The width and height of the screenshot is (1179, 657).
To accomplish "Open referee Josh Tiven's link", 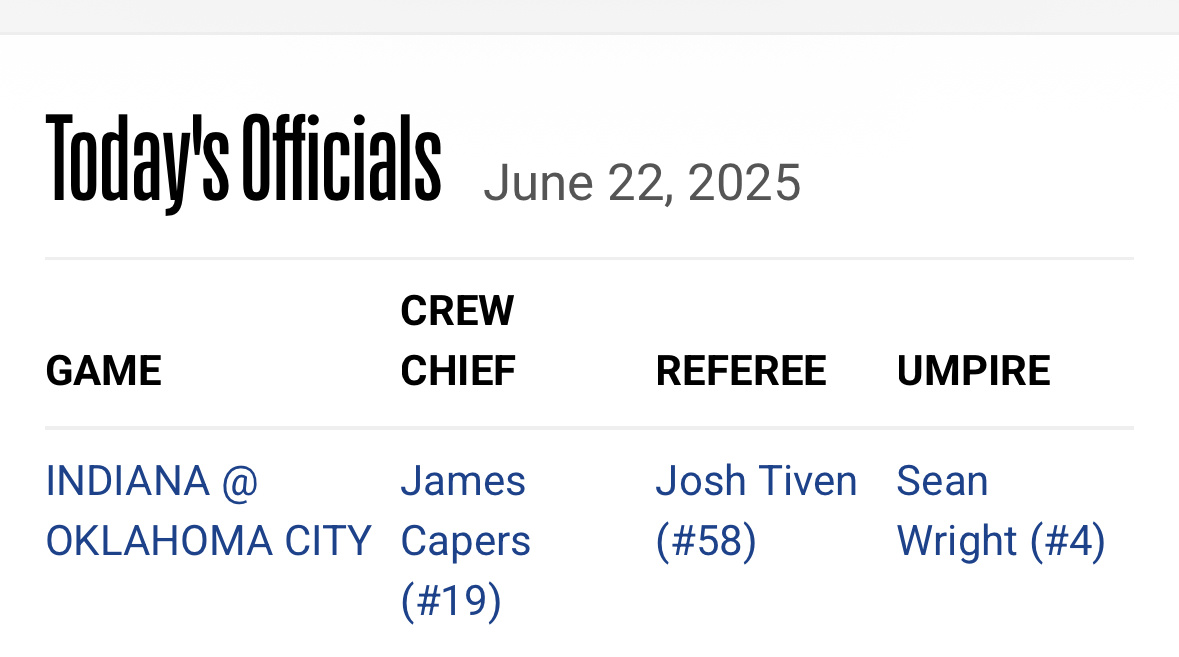I will (756, 511).
